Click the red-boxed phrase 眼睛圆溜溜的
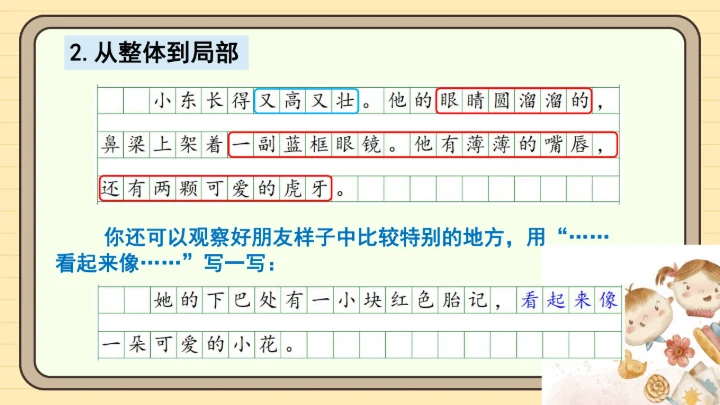This screenshot has height=405, width=720. pos(515,101)
